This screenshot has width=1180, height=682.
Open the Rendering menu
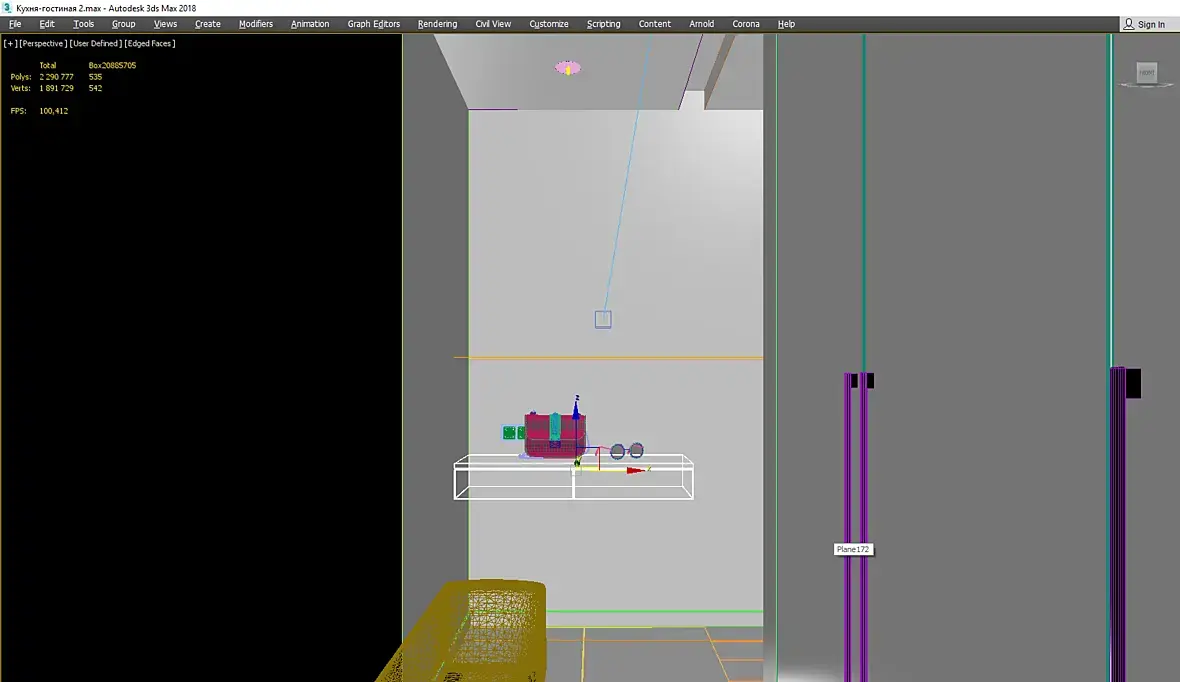point(437,24)
